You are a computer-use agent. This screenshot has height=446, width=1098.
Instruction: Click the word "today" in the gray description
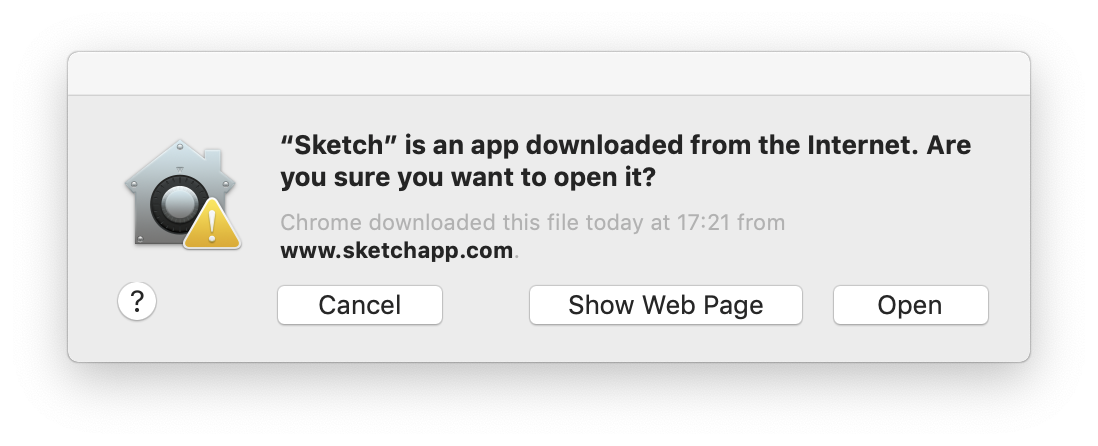pos(614,223)
